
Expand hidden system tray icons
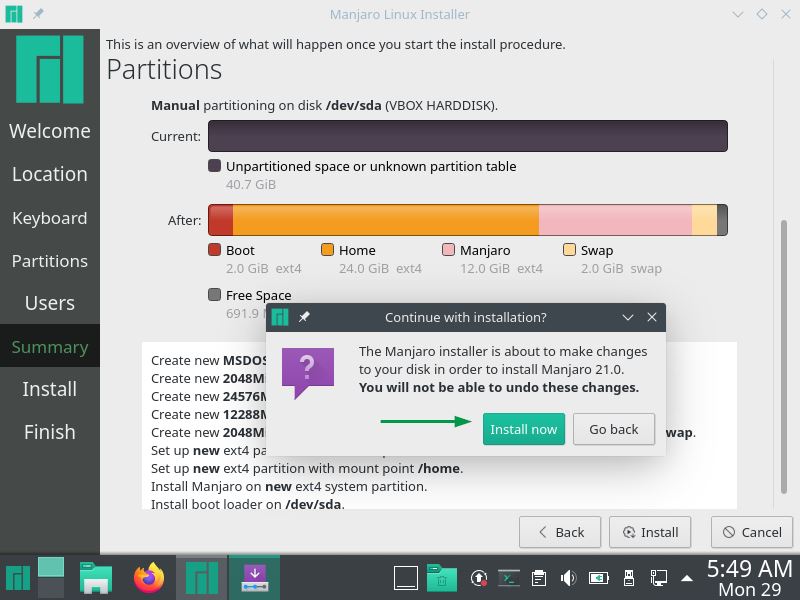[x=686, y=578]
